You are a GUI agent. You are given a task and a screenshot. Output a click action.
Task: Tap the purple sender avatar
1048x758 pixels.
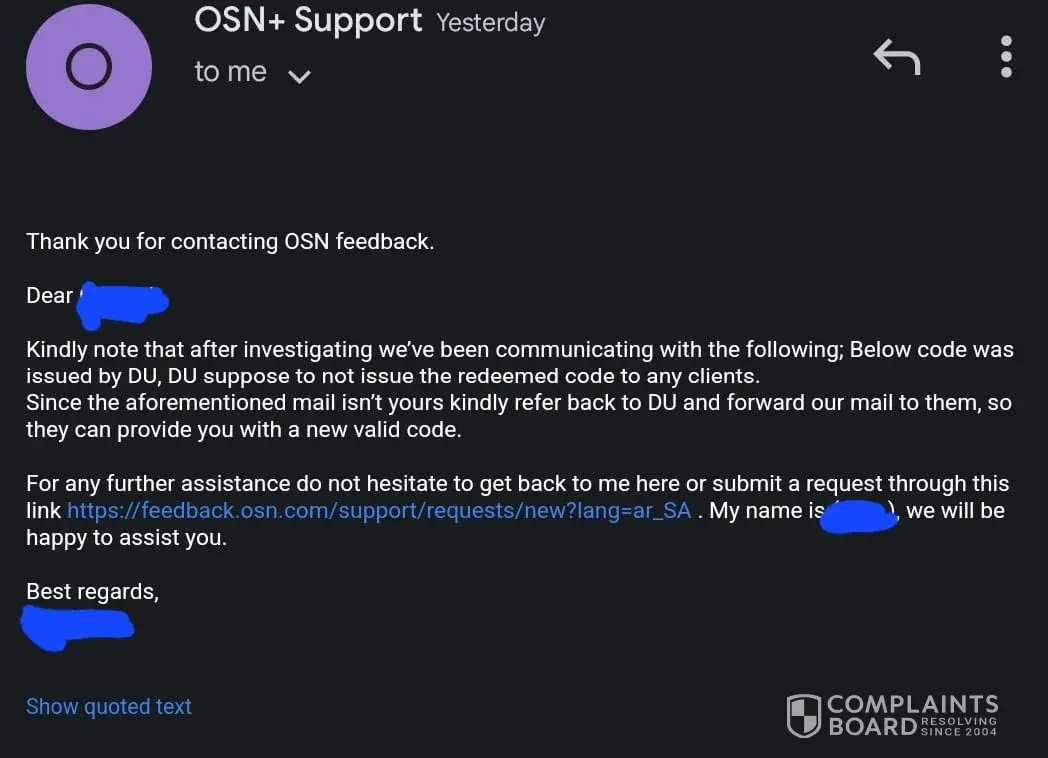89,67
